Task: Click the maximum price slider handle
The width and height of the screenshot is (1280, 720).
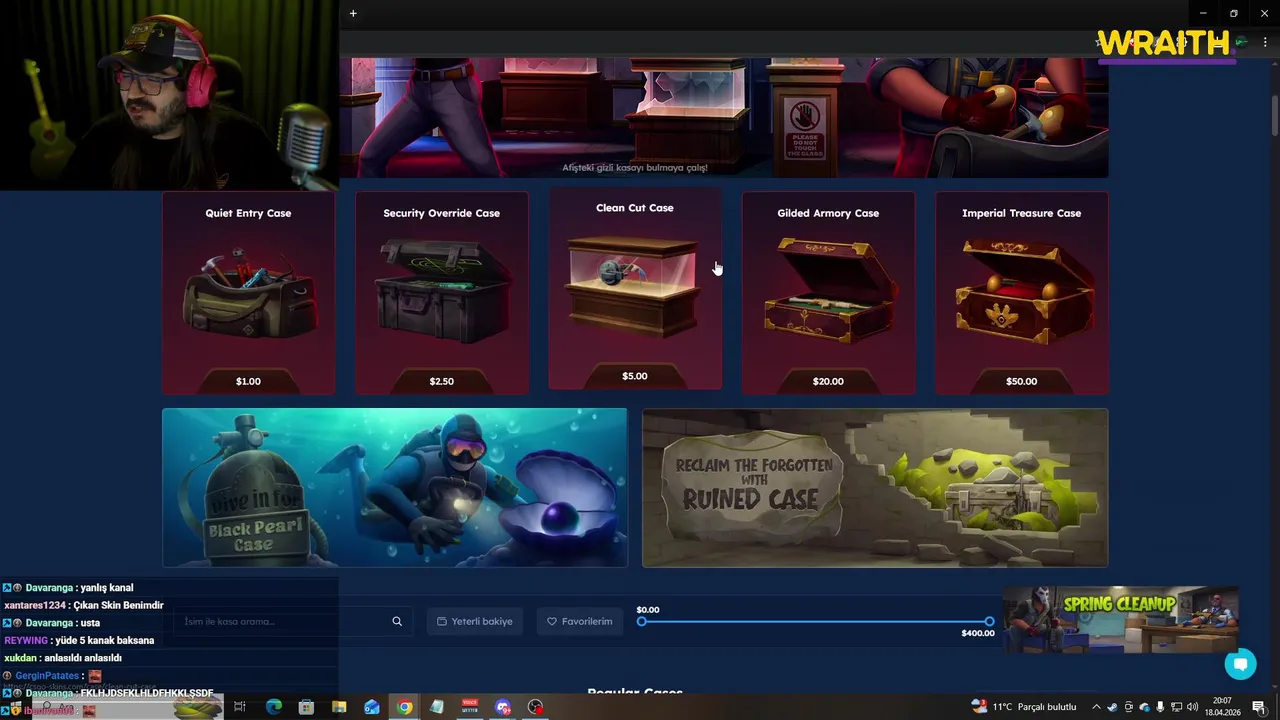Action: (989, 622)
